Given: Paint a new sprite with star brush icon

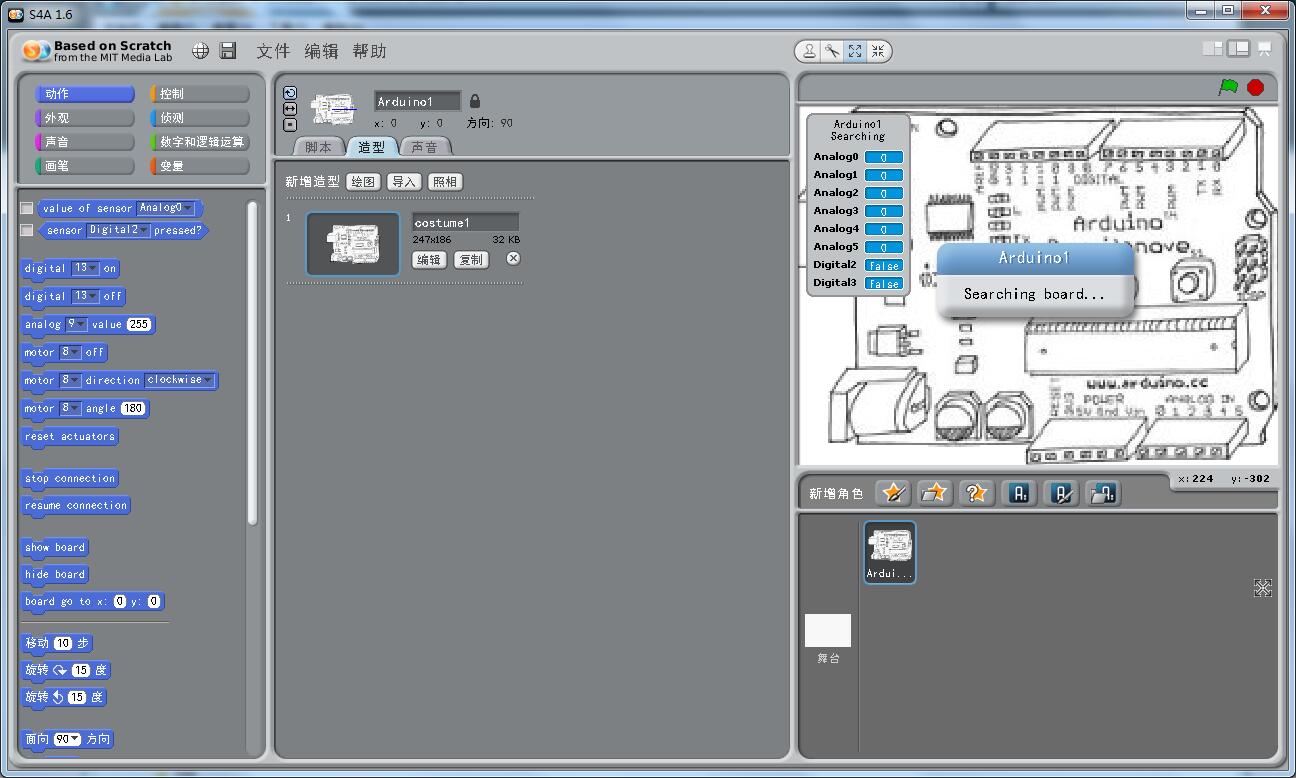Looking at the screenshot, I should click(893, 493).
